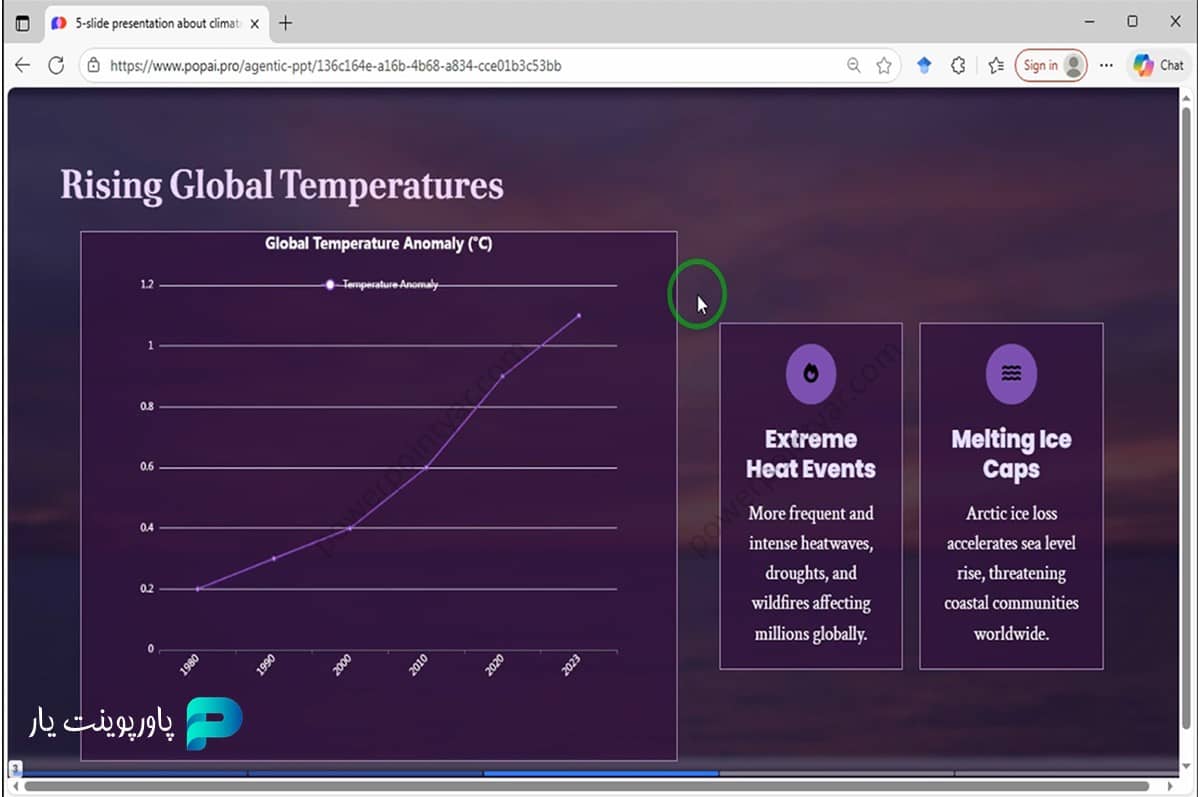Viewport: 1200px width, 797px height.
Task: Close the 5-slide presentation tab
Action: pyautogui.click(x=254, y=23)
